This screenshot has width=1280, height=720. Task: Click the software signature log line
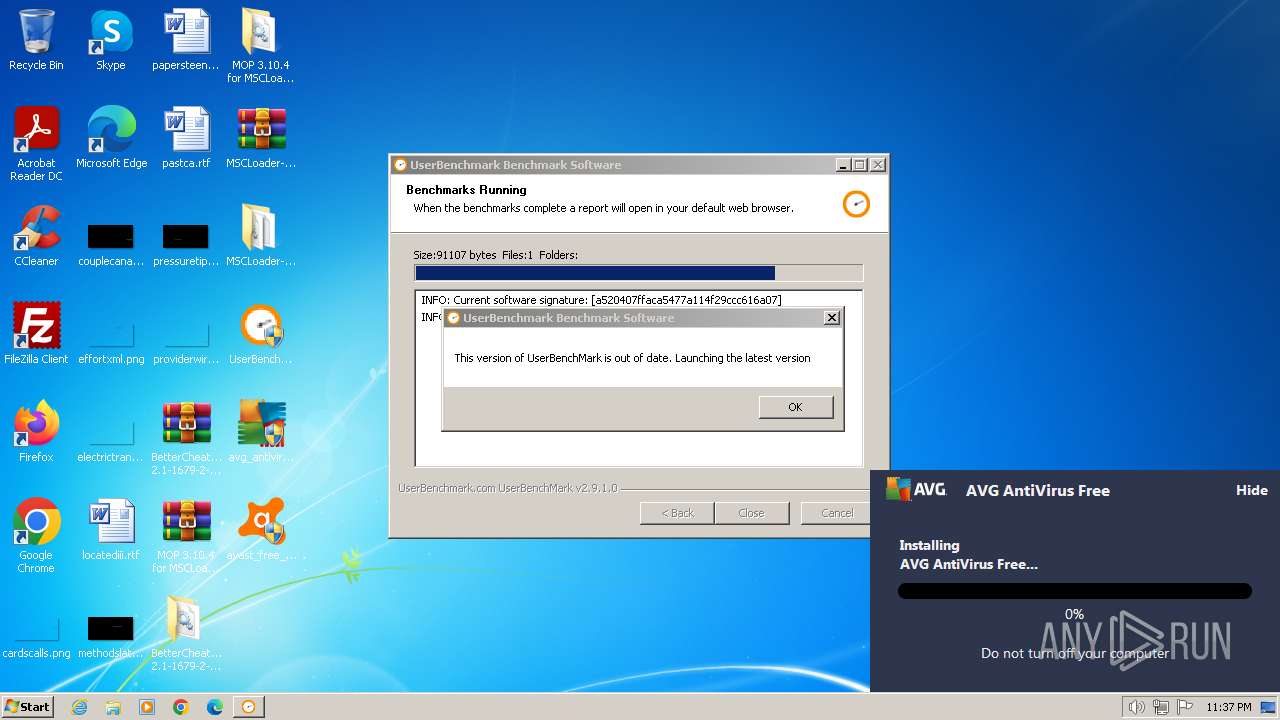pyautogui.click(x=601, y=300)
